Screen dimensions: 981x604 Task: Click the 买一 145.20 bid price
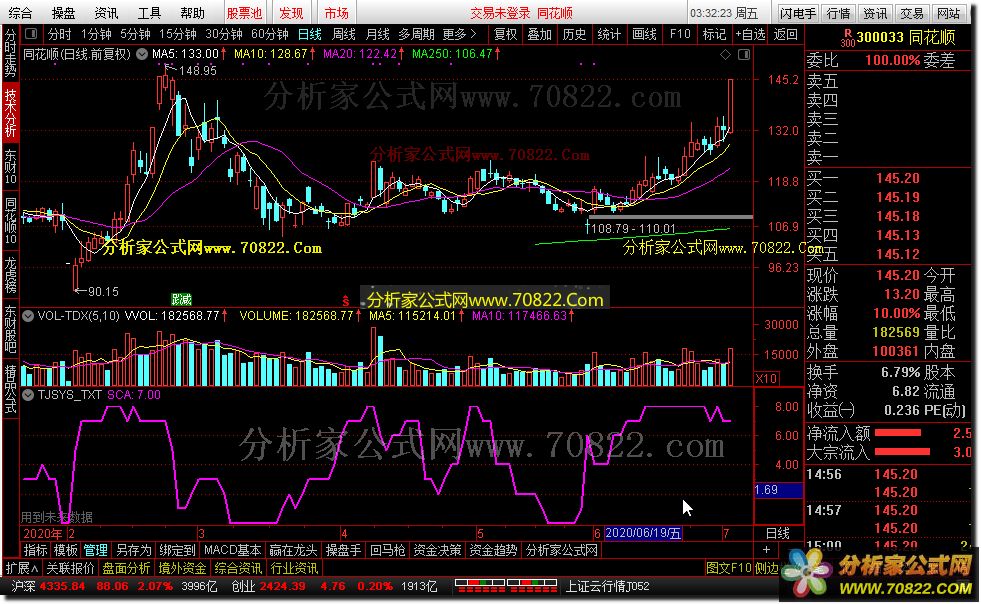898,178
